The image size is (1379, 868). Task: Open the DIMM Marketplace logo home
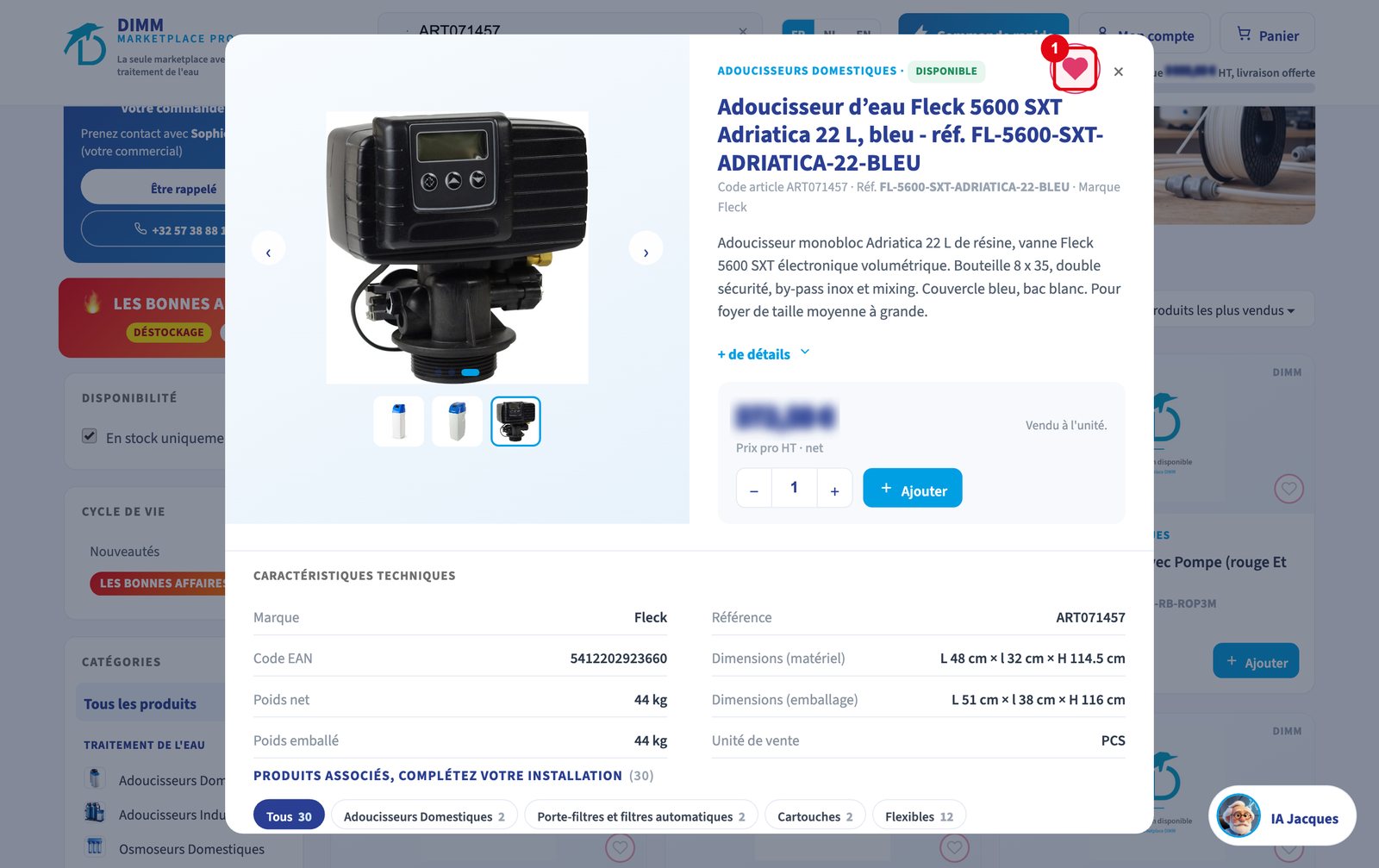click(x=145, y=46)
